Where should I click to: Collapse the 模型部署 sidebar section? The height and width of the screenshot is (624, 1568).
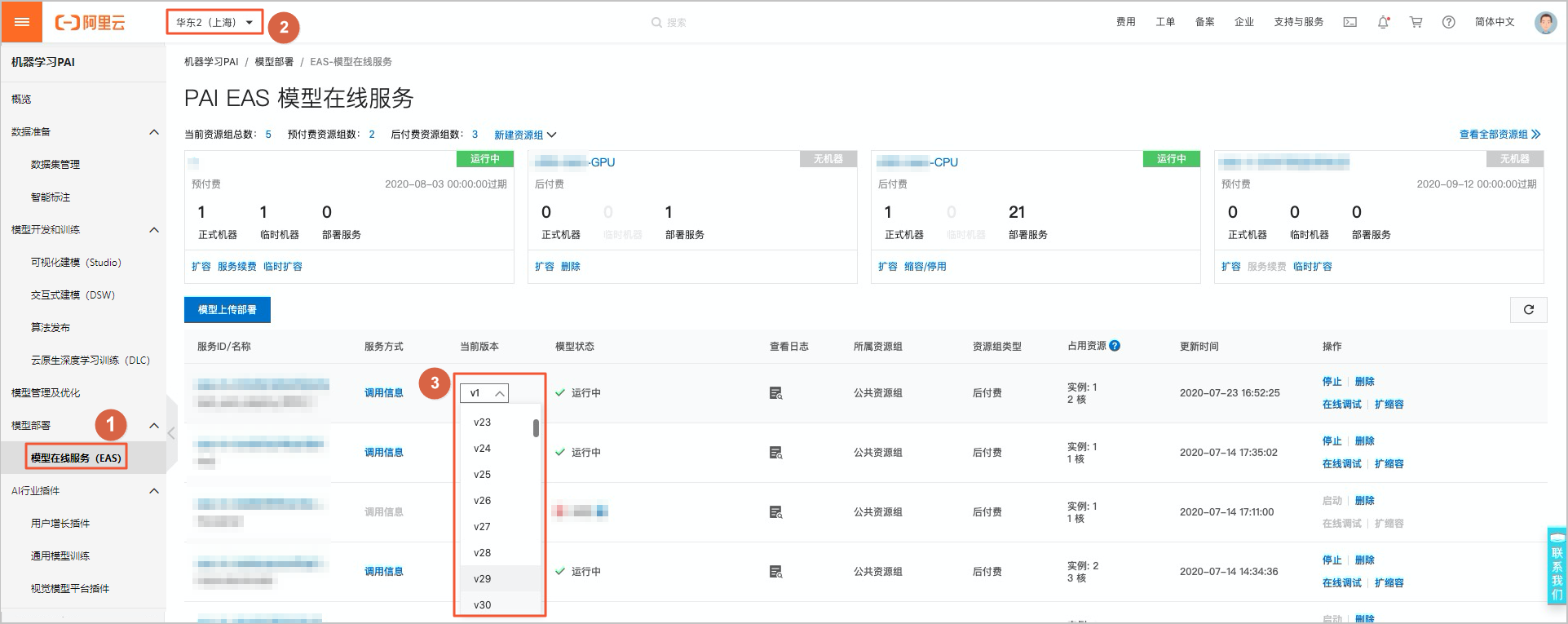coord(154,426)
